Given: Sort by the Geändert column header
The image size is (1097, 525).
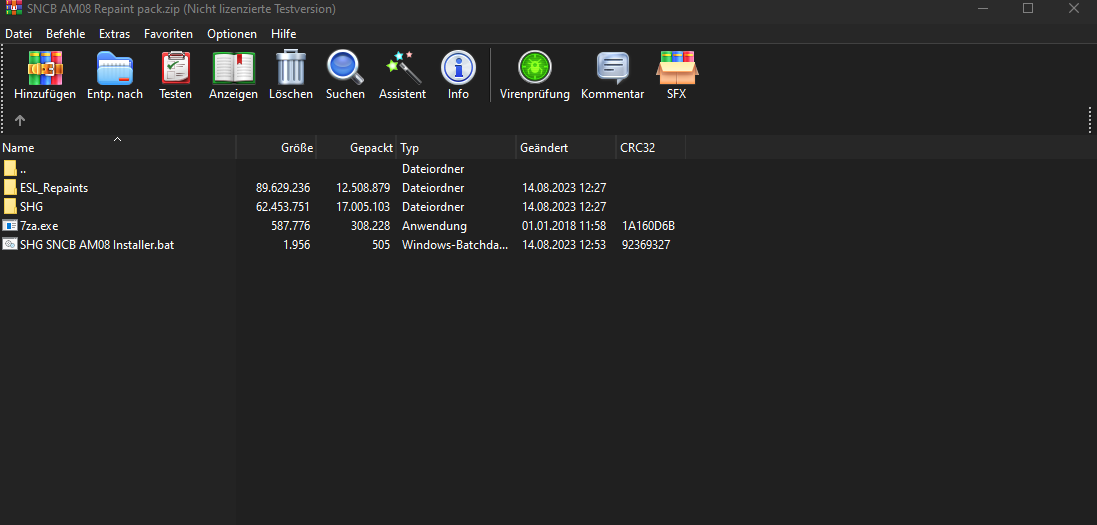Looking at the screenshot, I should tap(566, 148).
